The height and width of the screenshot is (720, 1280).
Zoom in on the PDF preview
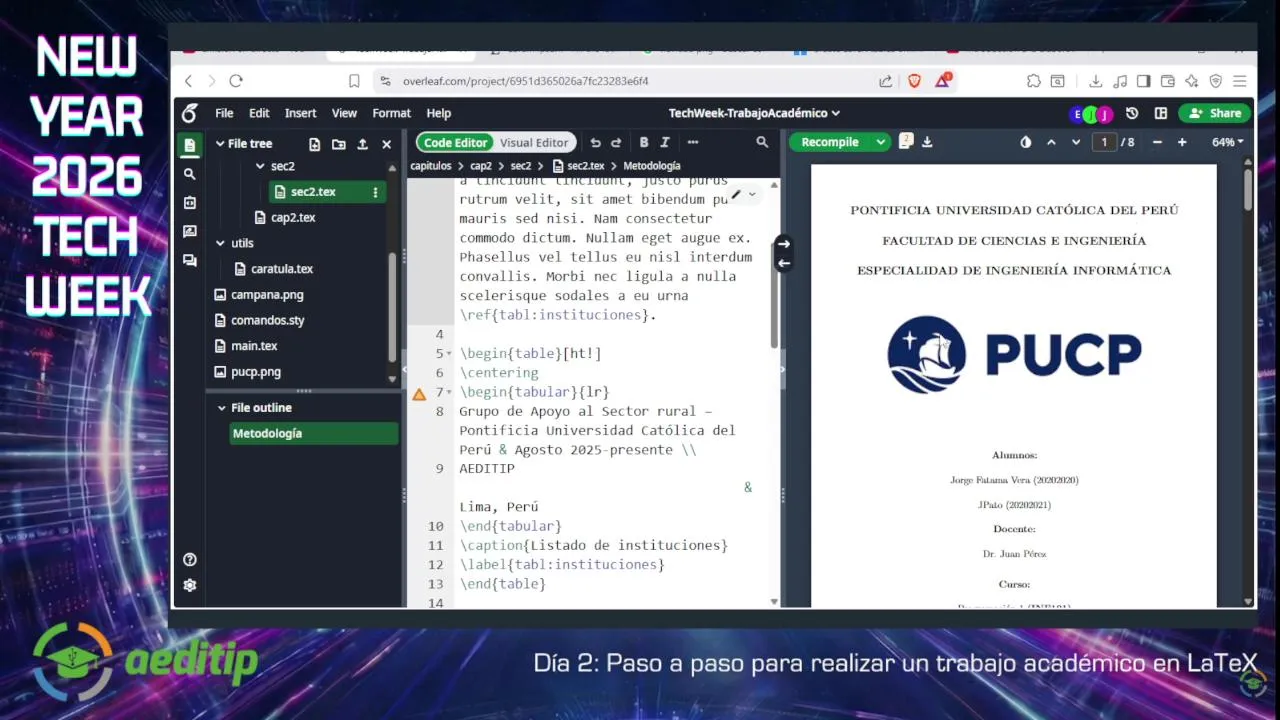click(x=1182, y=142)
